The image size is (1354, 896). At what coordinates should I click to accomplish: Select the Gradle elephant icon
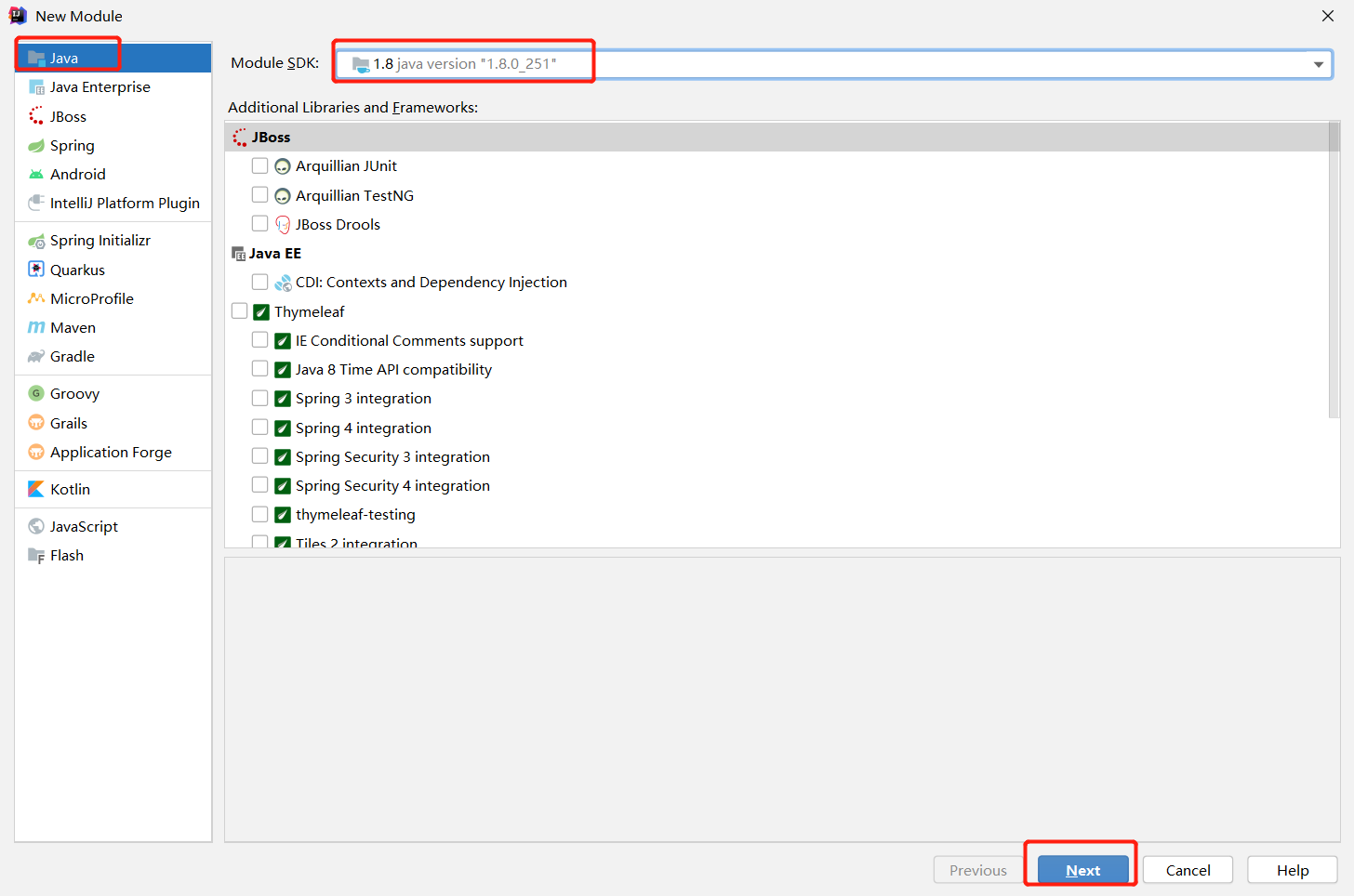click(x=36, y=357)
